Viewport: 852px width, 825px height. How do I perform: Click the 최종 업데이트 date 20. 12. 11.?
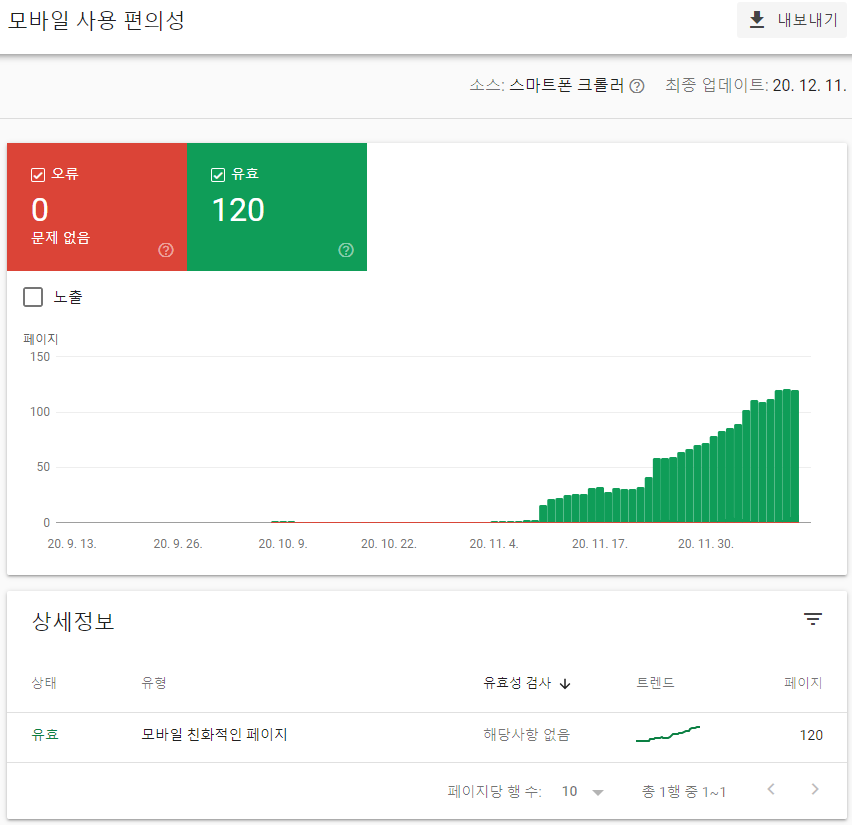click(x=809, y=85)
